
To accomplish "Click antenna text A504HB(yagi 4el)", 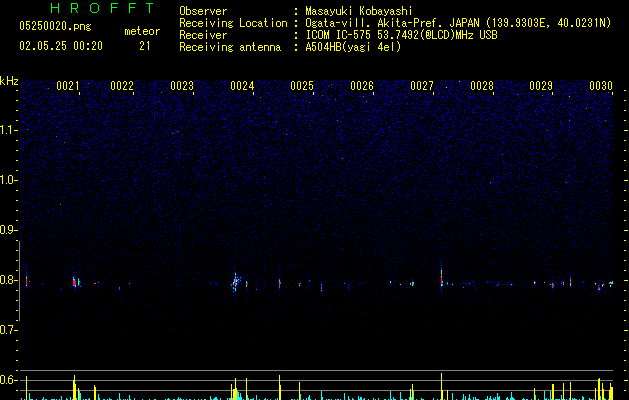I will click(x=353, y=47).
